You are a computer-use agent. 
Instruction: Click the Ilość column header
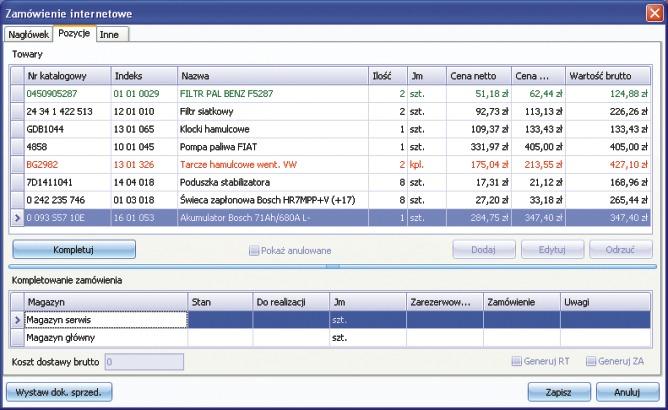click(x=388, y=76)
